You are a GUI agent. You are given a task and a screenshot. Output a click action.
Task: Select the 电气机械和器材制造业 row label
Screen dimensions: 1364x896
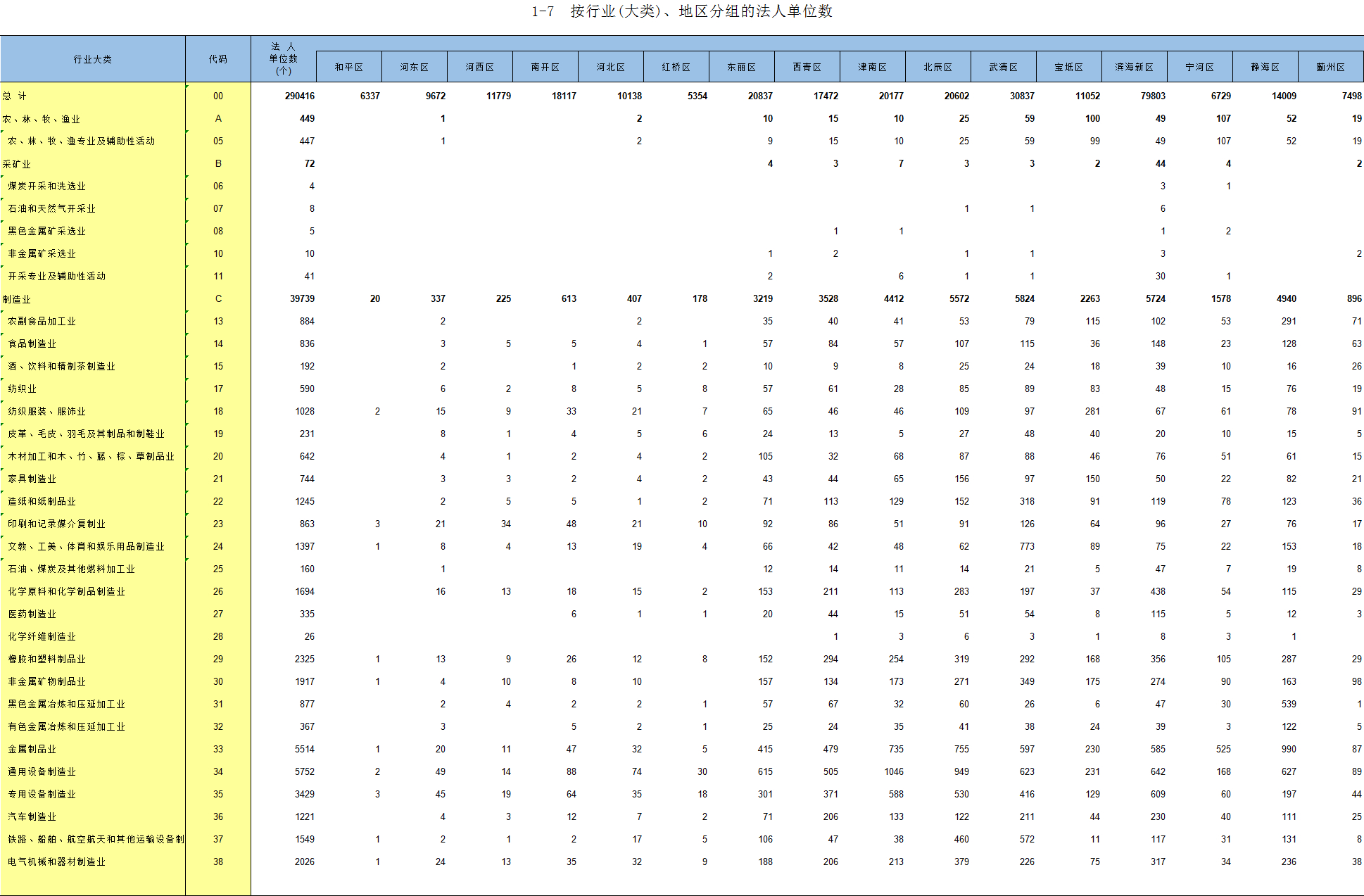(x=56, y=862)
